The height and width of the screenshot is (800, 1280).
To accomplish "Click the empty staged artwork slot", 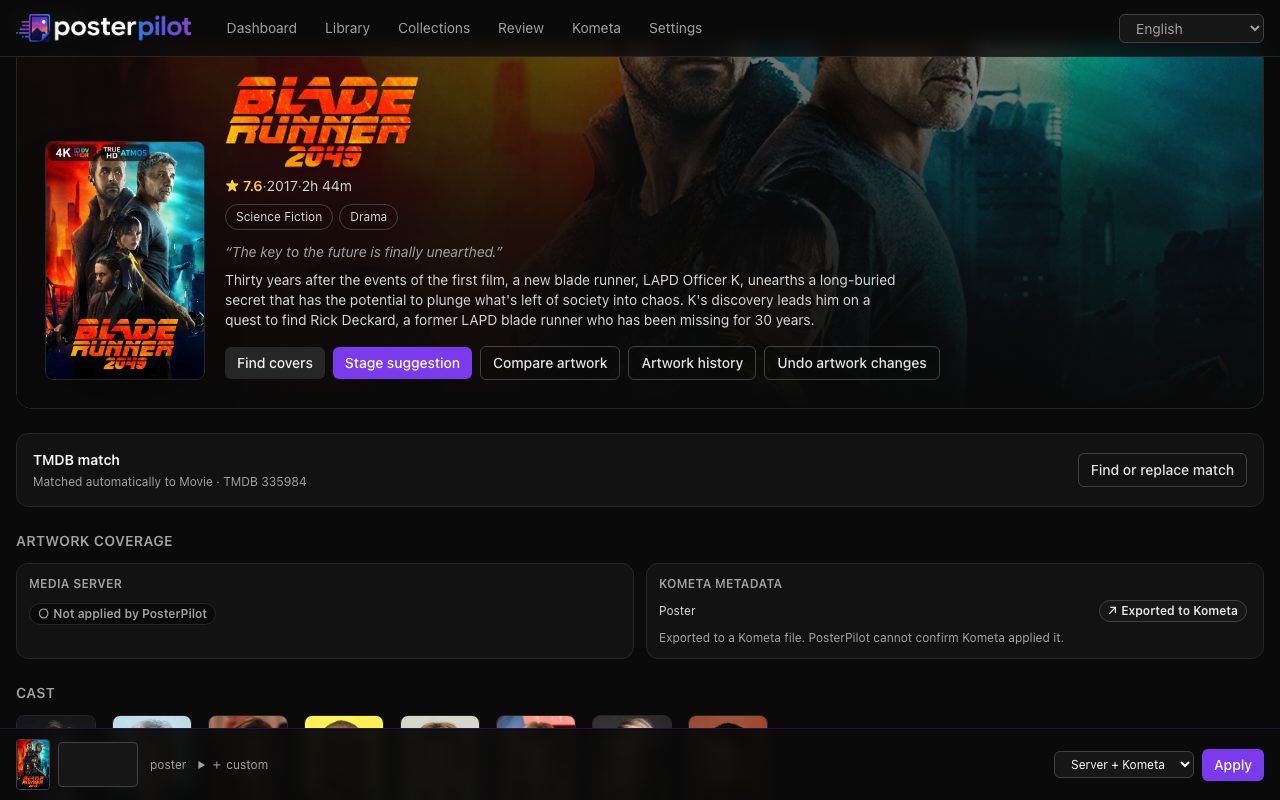I will 98,765.
